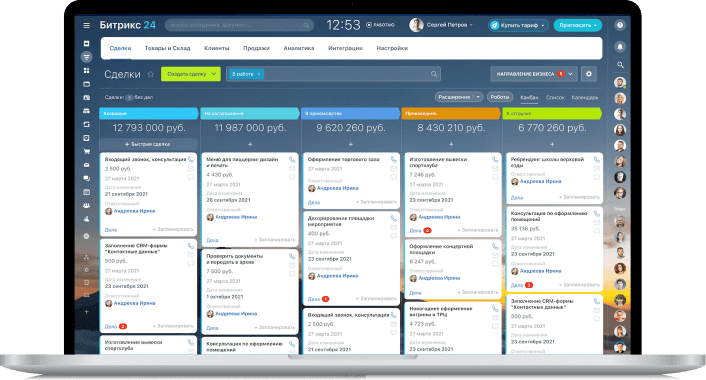Expand the Создать сделку dropdown arrow
Image resolution: width=706 pixels, height=380 pixels.
click(214, 74)
